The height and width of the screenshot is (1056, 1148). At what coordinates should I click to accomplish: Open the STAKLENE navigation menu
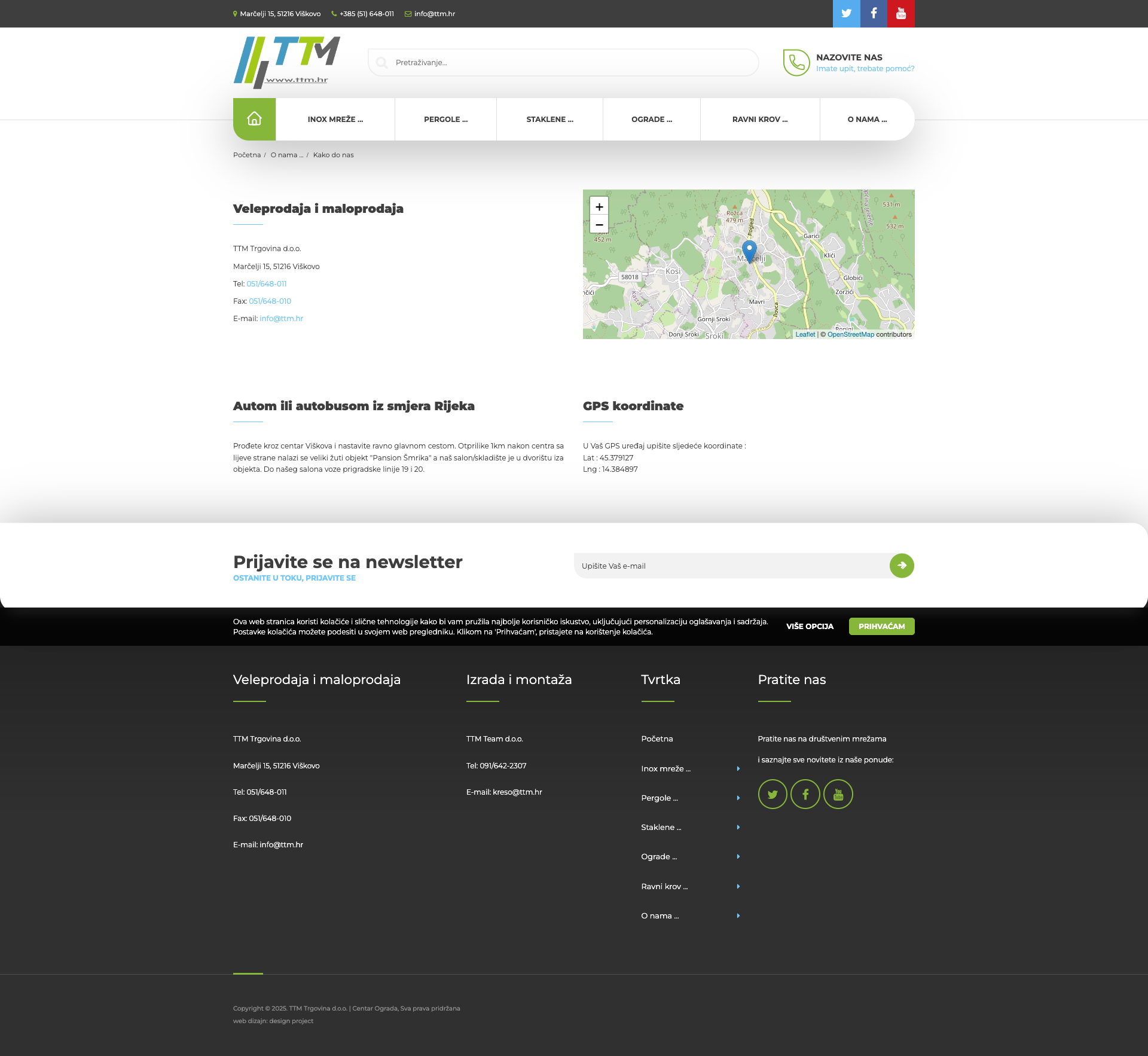coord(549,119)
